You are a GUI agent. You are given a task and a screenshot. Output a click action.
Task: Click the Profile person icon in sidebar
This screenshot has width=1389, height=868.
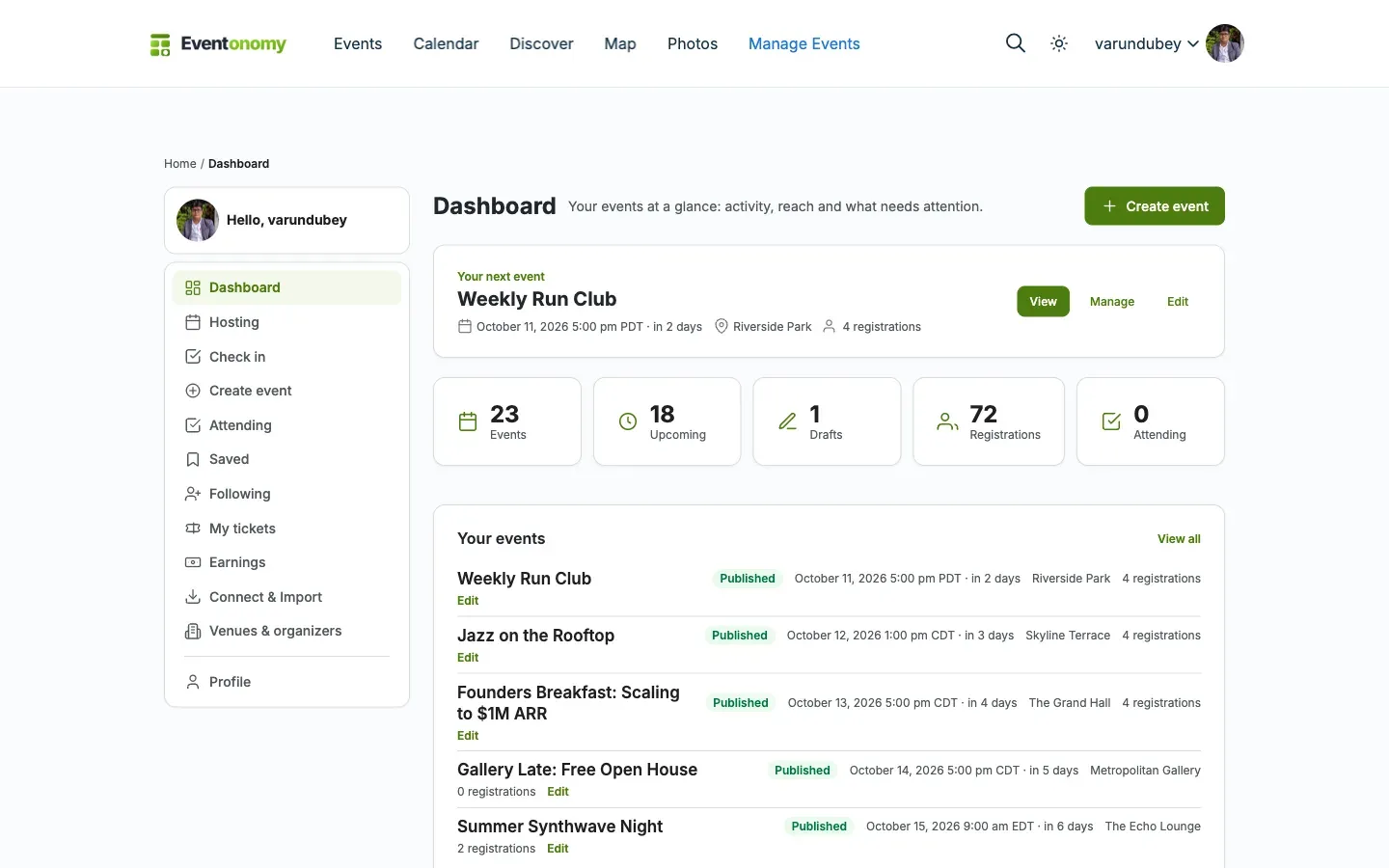pos(193,682)
